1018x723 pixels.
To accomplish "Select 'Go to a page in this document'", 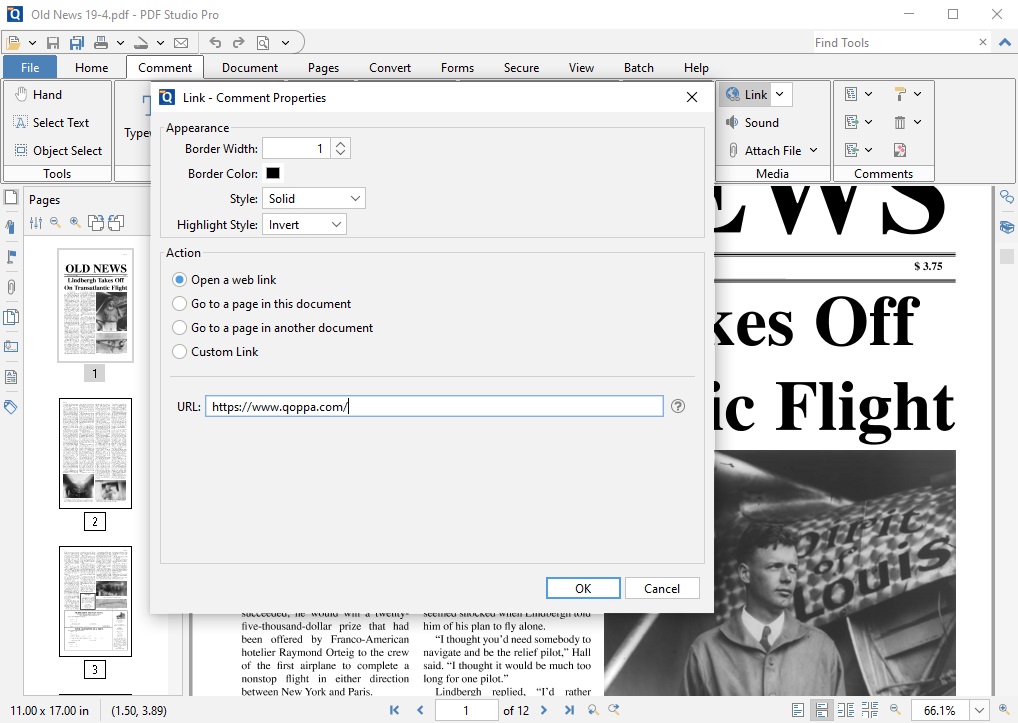I will (x=180, y=304).
